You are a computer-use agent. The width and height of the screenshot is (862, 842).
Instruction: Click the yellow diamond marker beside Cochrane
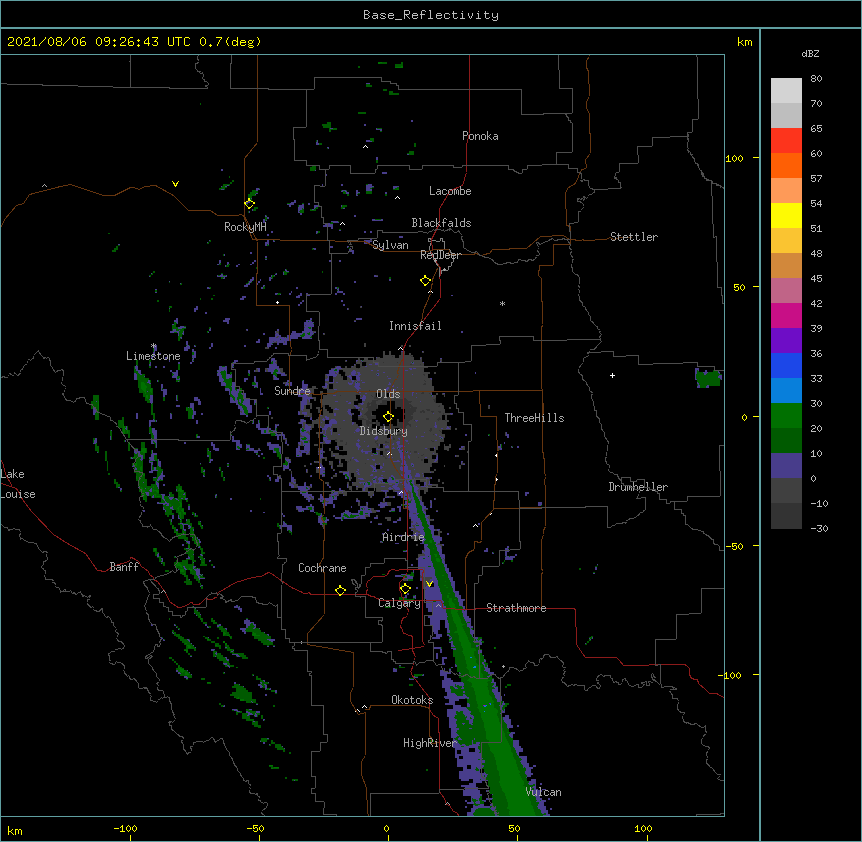[340, 590]
